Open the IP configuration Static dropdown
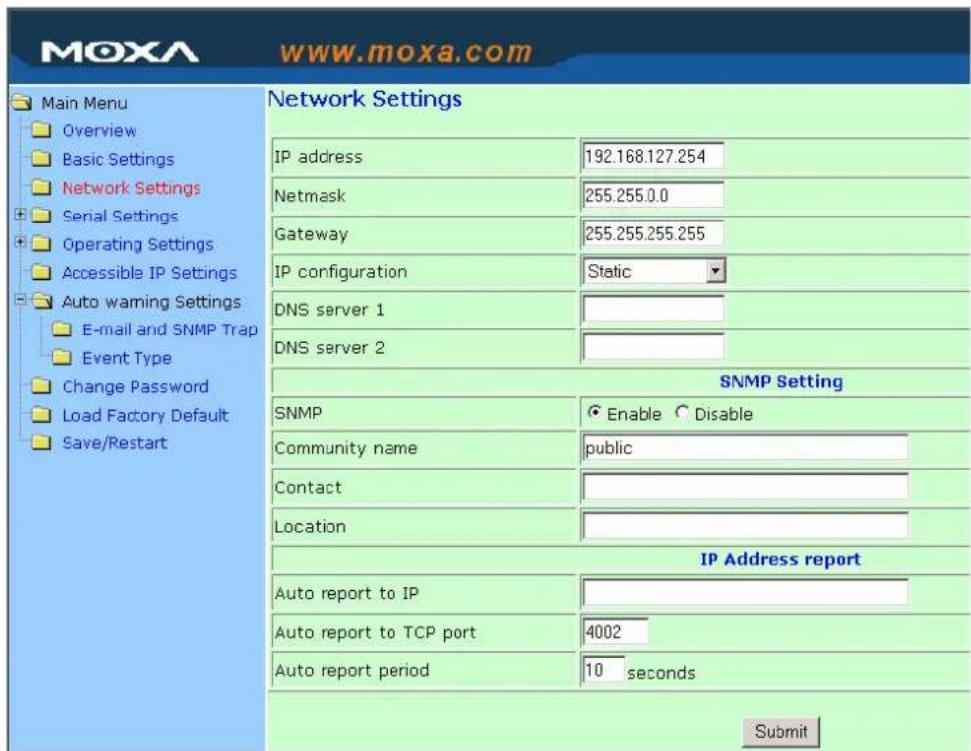 coord(653,271)
